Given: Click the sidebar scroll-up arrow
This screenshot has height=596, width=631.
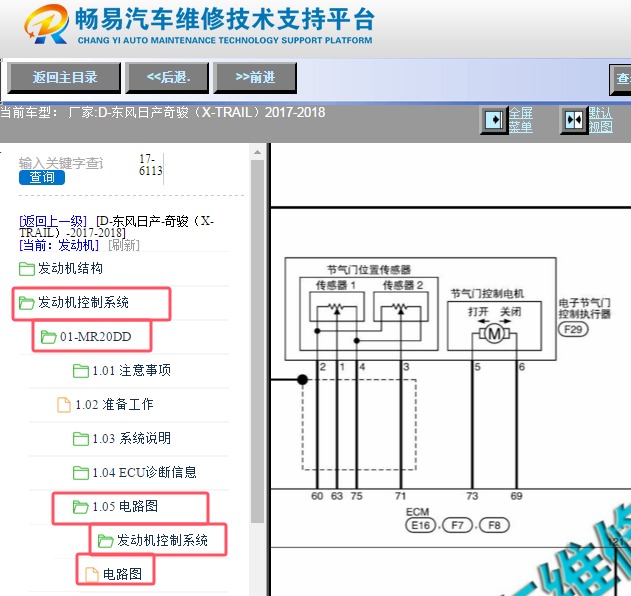Looking at the screenshot, I should pos(258,153).
